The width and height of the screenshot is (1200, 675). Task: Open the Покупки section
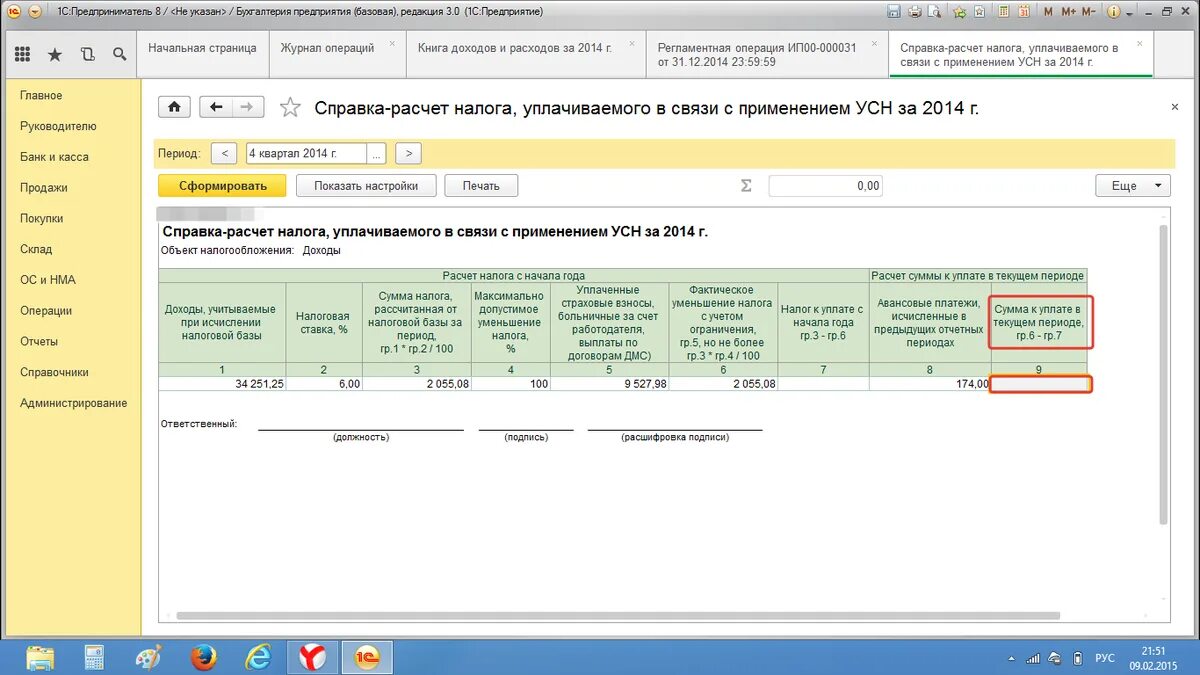(x=42, y=219)
